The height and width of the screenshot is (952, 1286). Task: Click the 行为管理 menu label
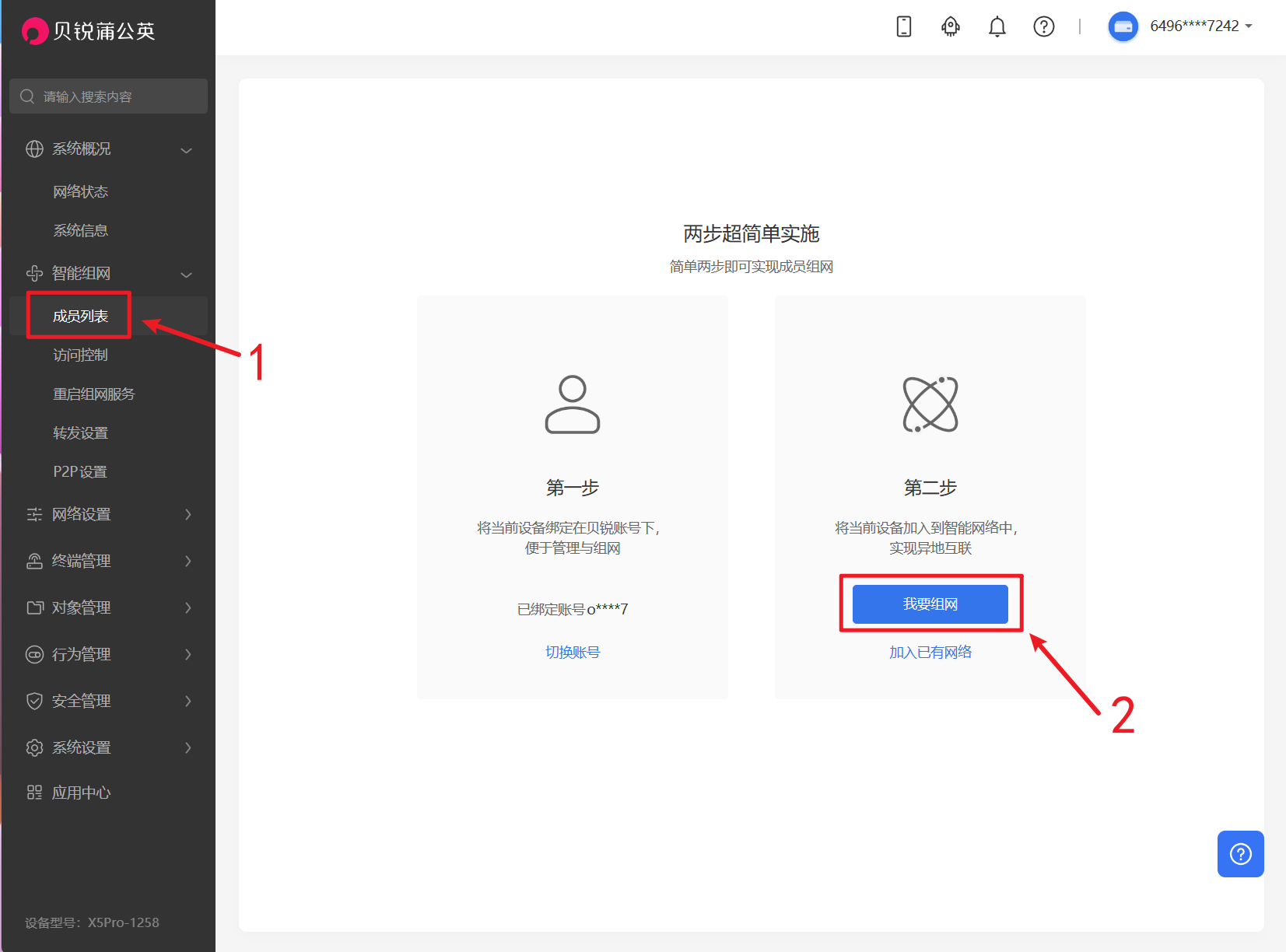coord(82,654)
